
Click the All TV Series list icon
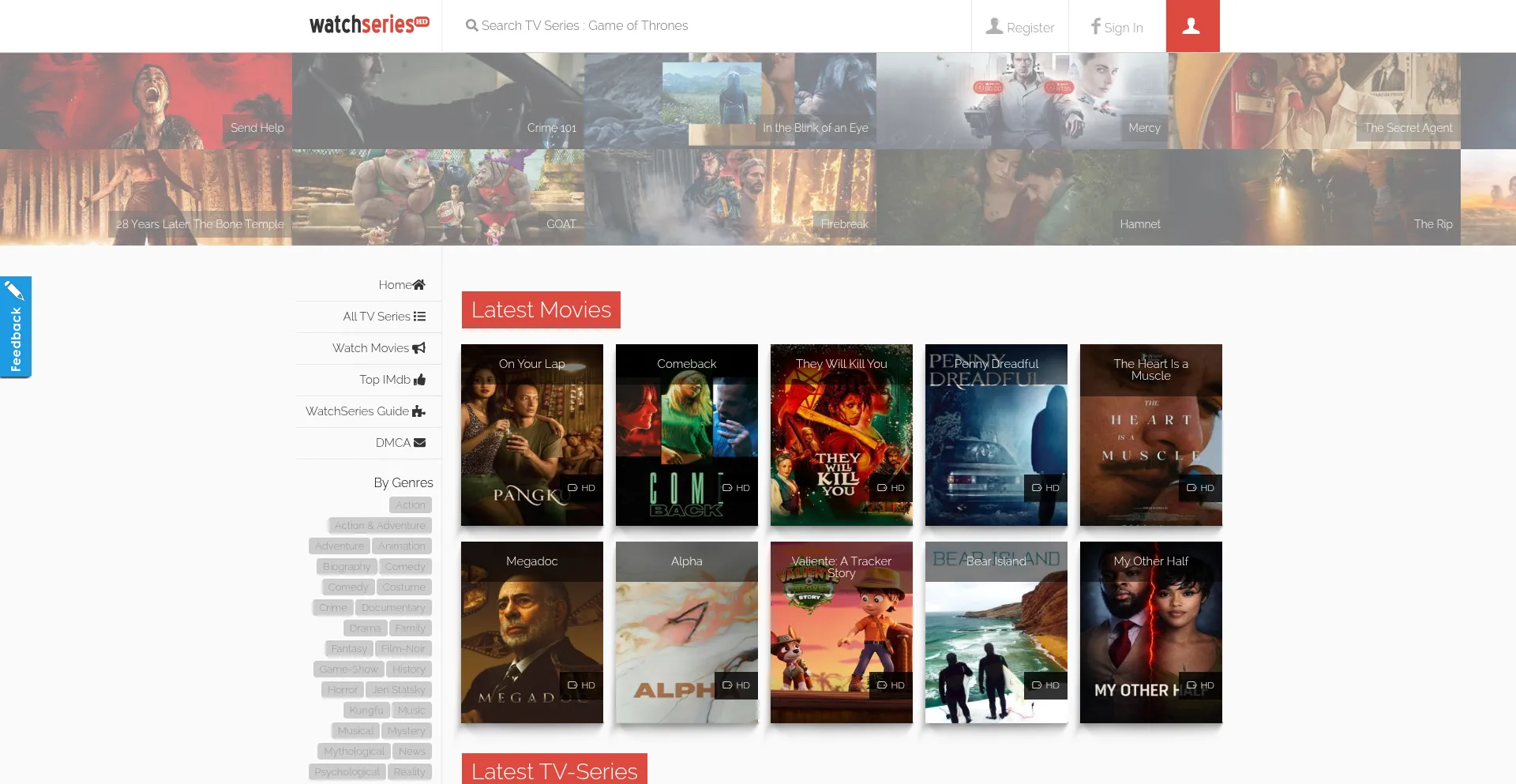point(419,316)
